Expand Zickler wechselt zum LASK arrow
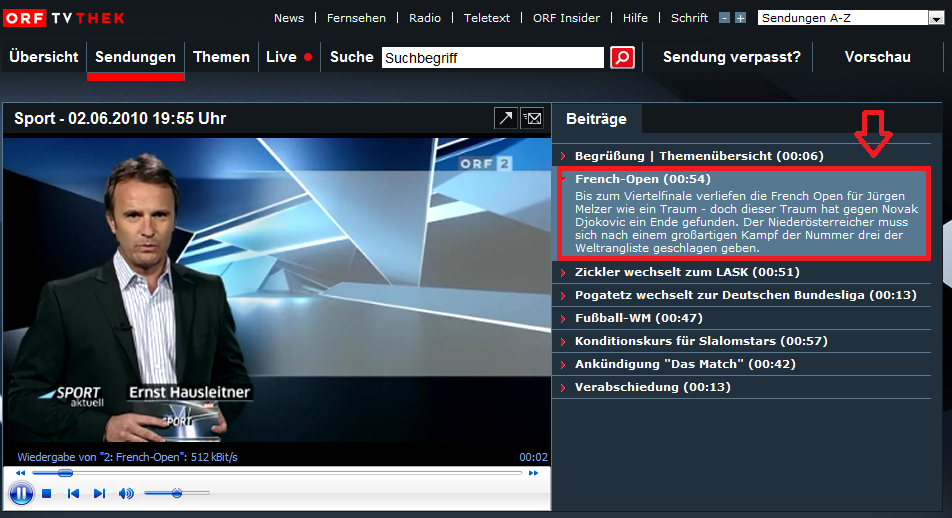 pyautogui.click(x=563, y=273)
